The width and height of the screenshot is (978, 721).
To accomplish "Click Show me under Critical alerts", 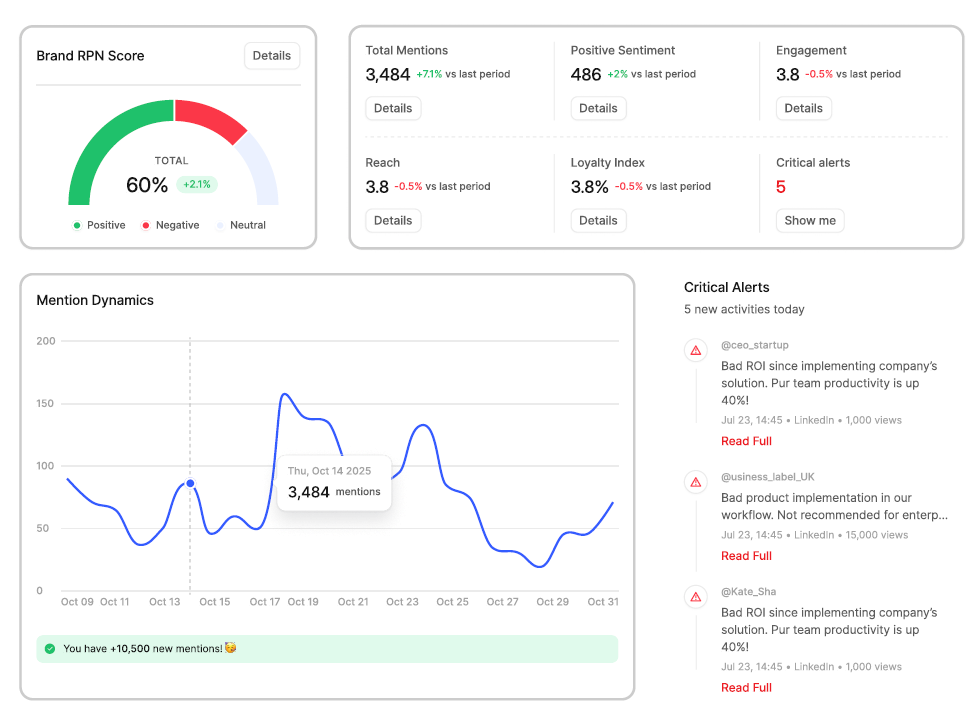I will click(810, 220).
